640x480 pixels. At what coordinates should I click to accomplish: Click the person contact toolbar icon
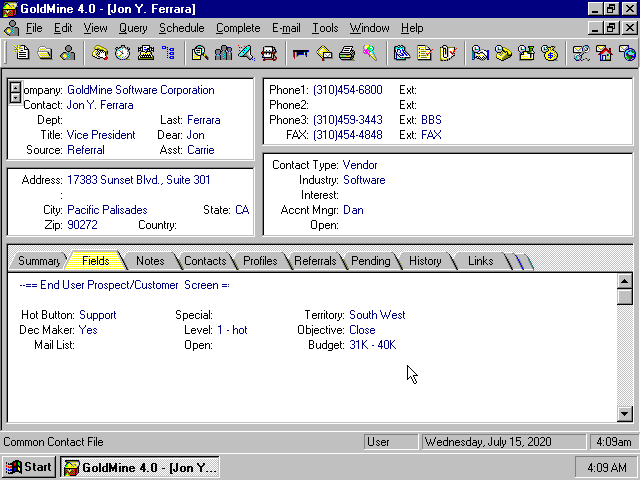pos(68,53)
